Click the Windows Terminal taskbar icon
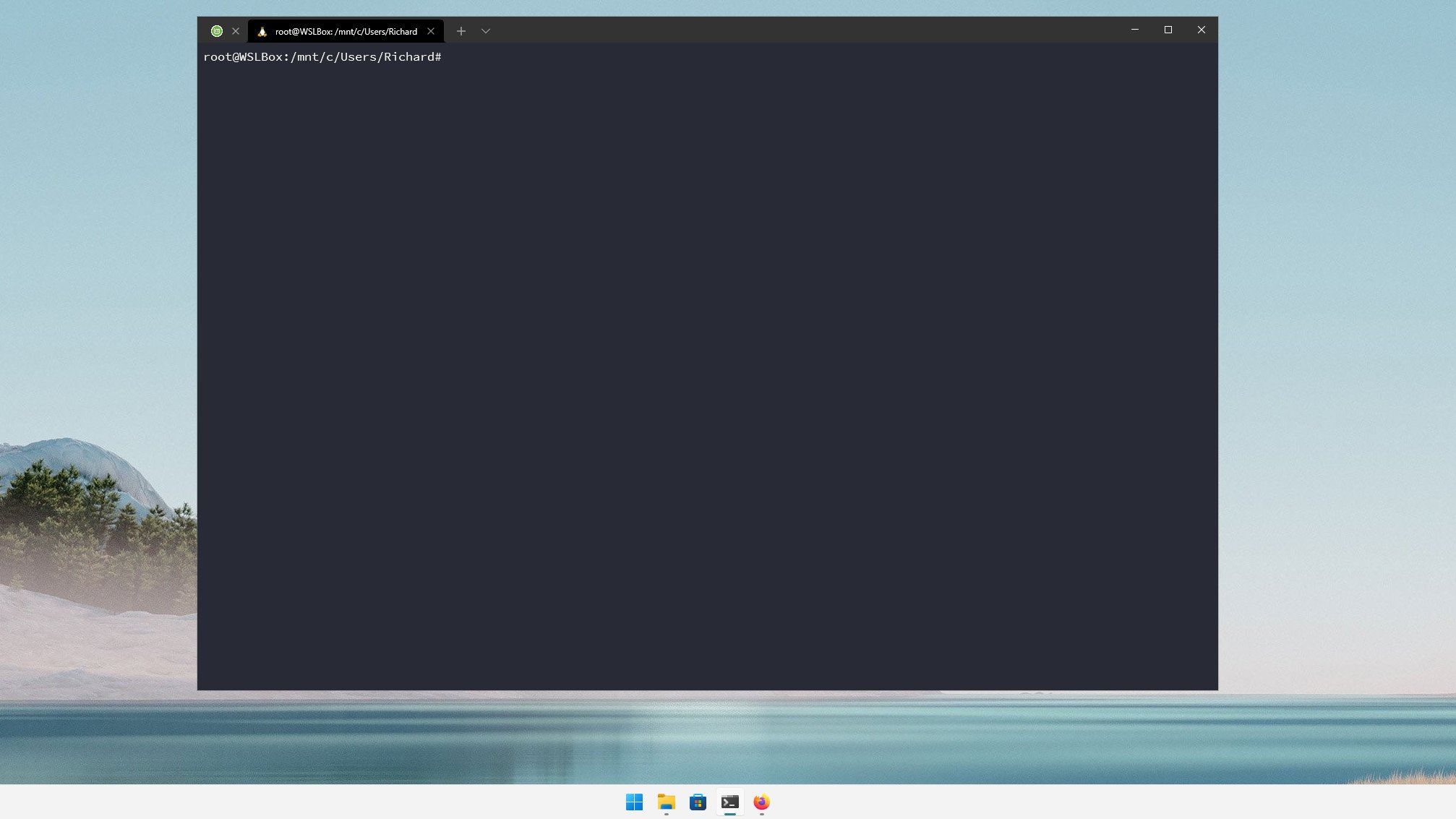1456x819 pixels. tap(729, 802)
